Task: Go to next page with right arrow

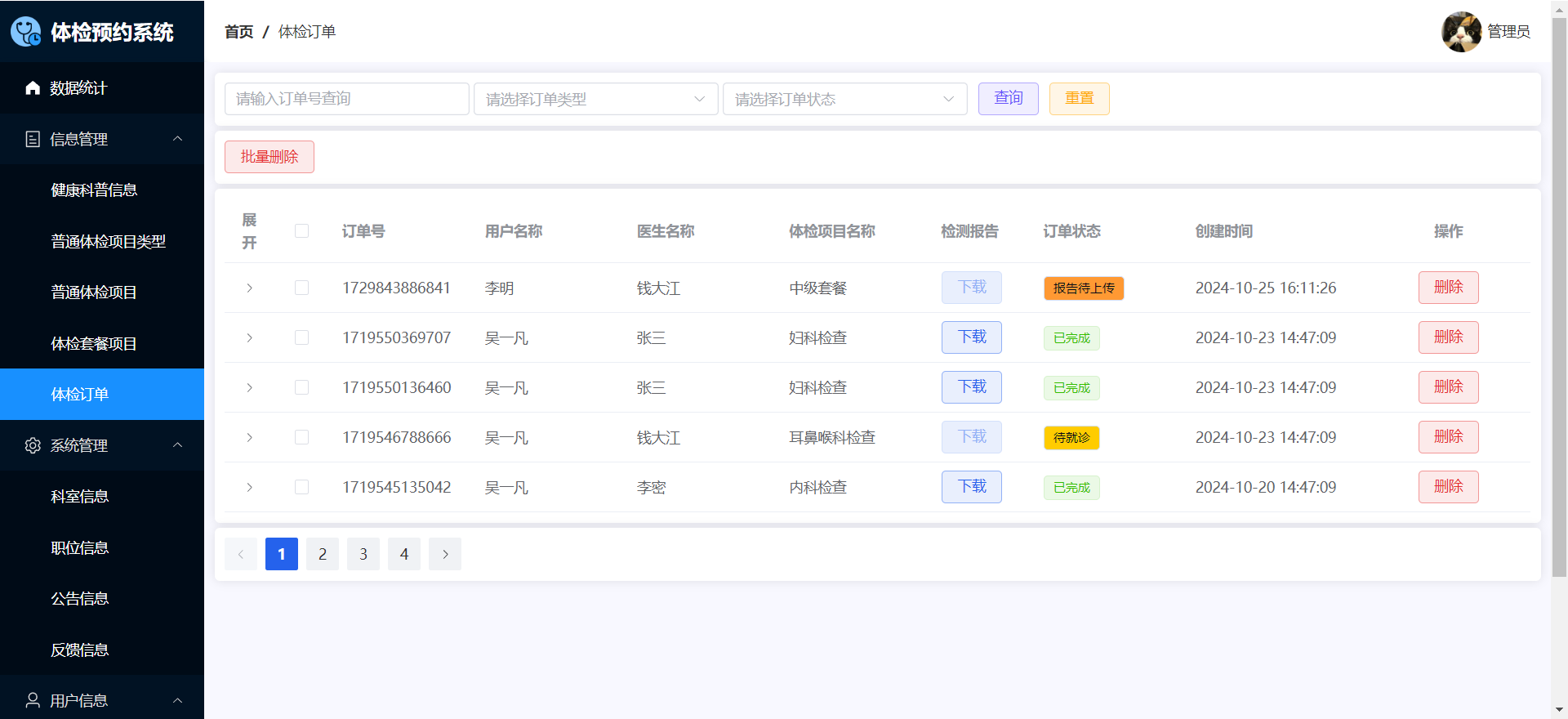Action: click(x=445, y=554)
